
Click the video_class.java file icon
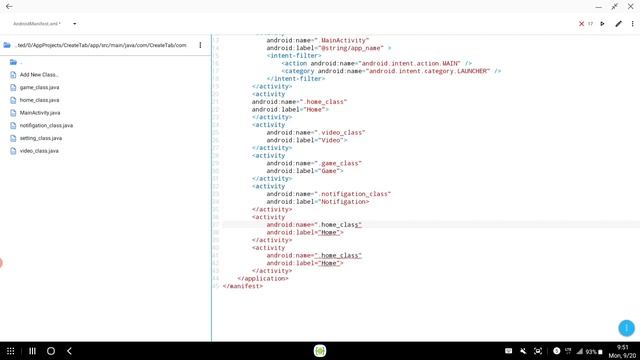point(13,151)
